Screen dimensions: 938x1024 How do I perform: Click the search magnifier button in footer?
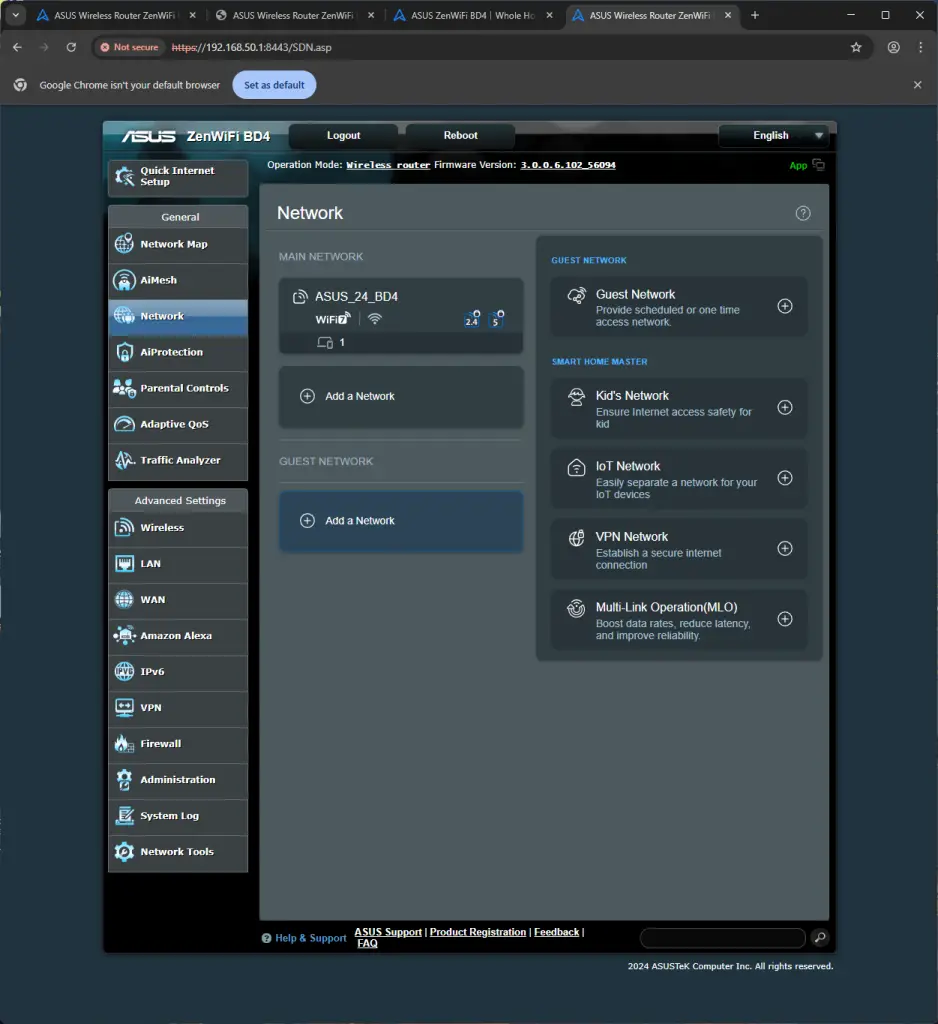820,938
